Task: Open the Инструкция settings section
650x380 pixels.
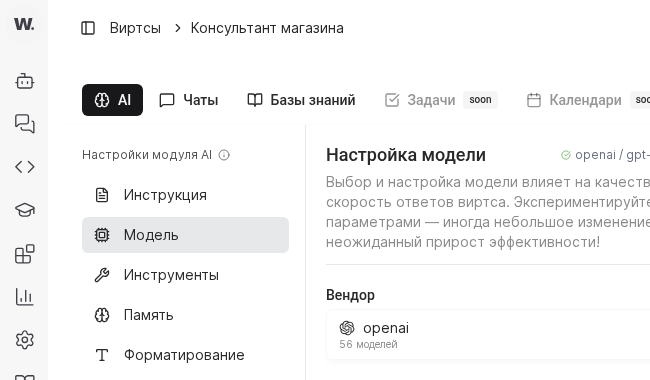Action: tap(185, 195)
